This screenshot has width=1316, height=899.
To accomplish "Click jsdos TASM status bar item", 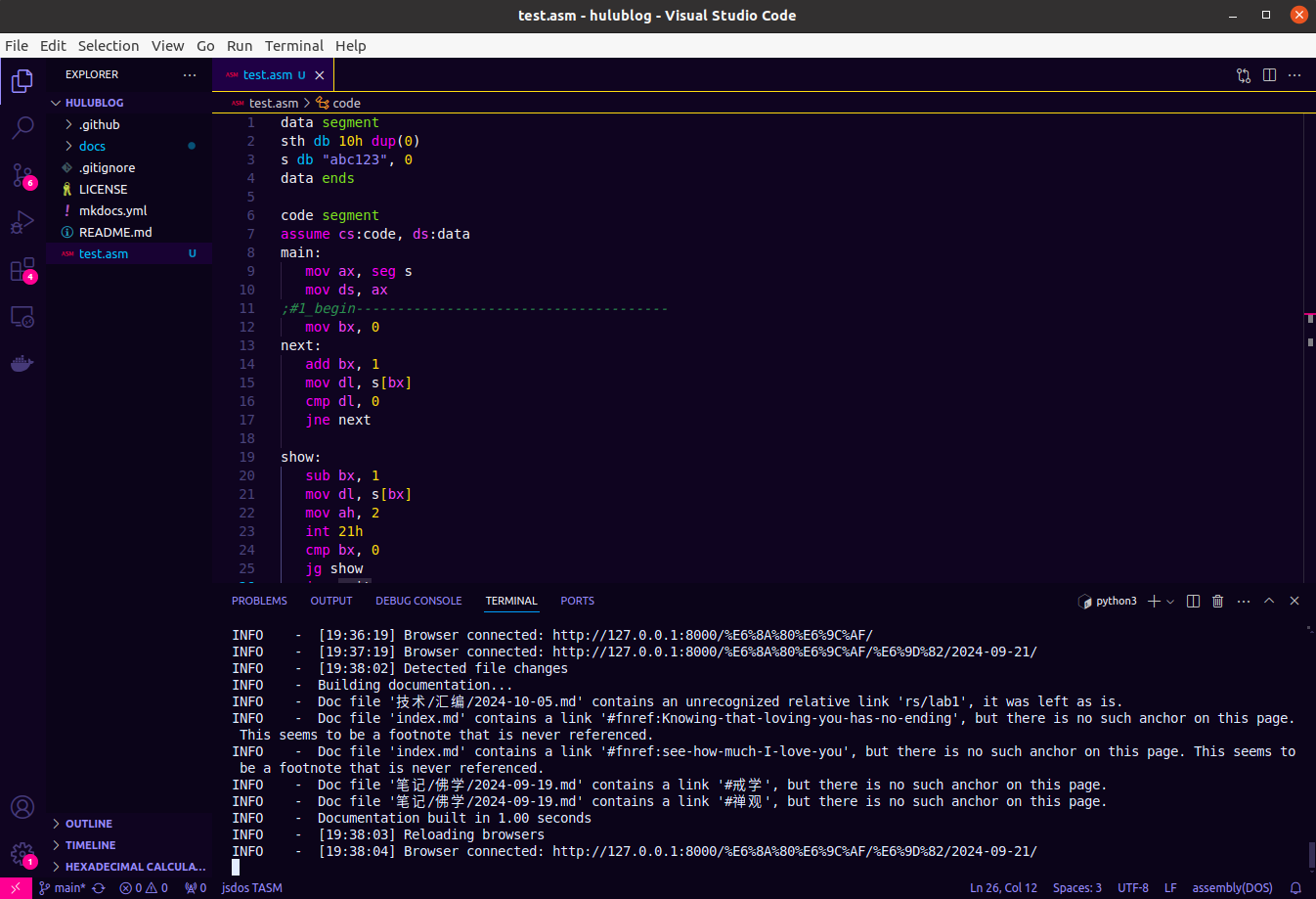I will 252,888.
